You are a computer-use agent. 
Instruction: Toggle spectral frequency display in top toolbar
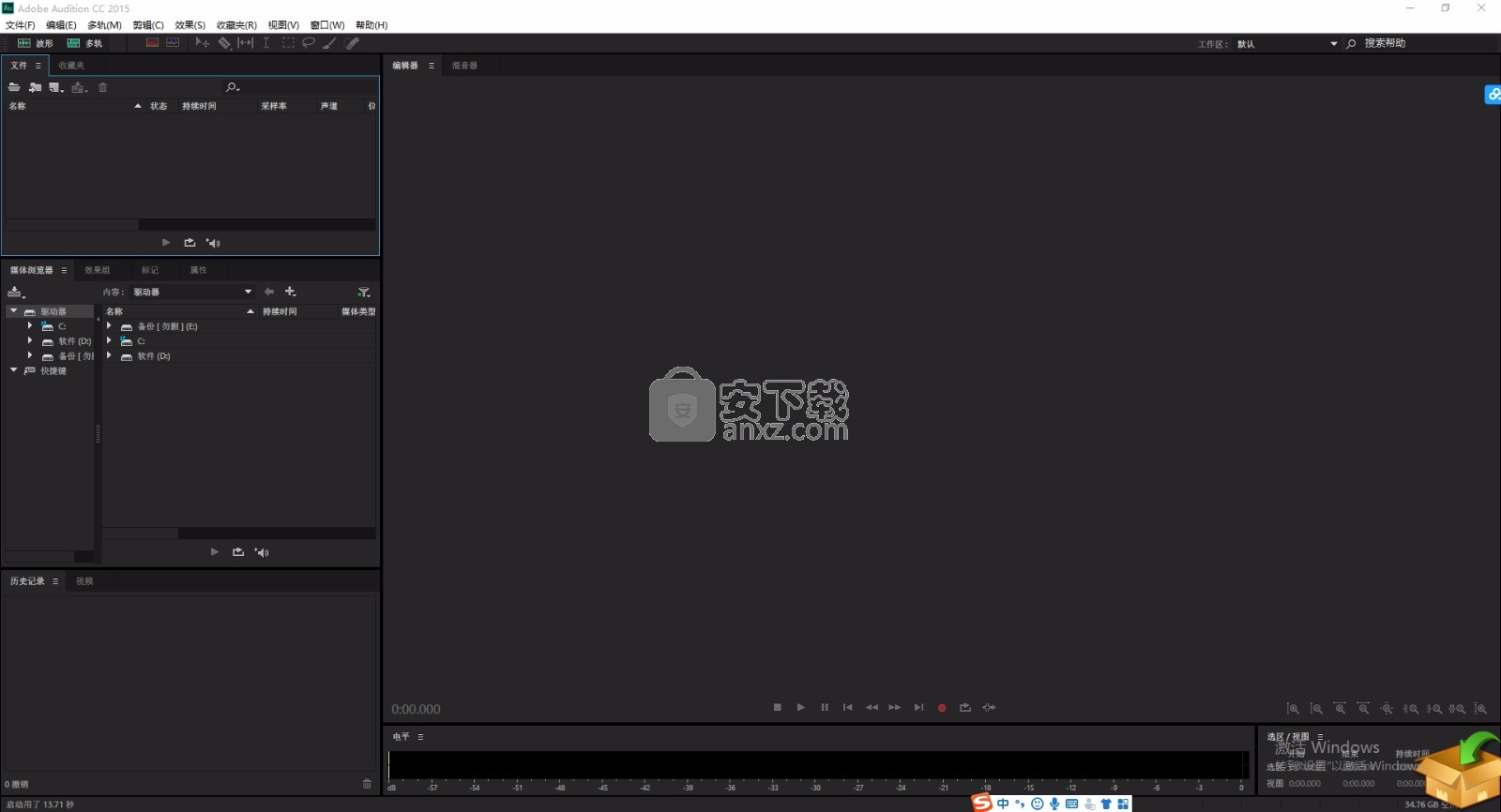coord(152,43)
